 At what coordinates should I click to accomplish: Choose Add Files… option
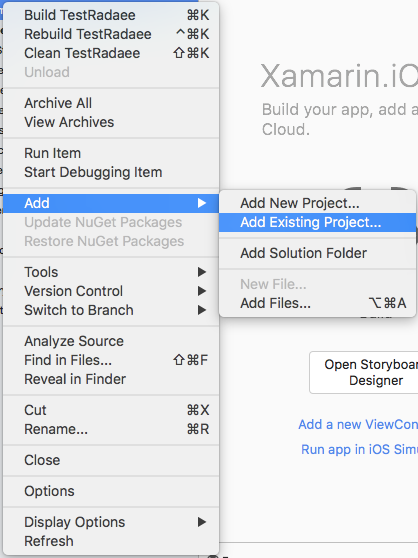[x=317, y=304]
